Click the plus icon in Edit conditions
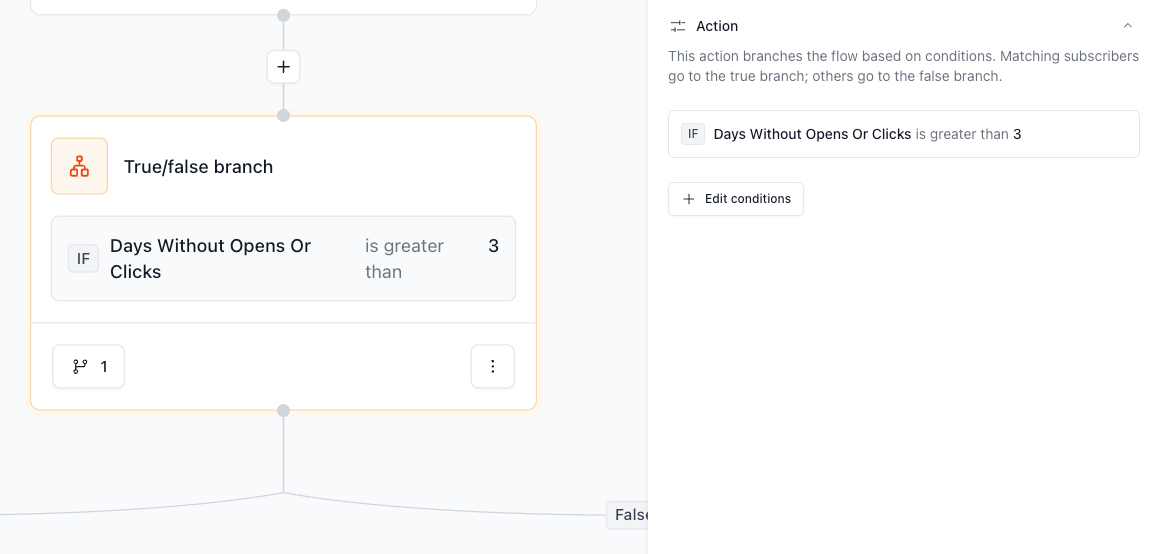Viewport: 1151px width, 554px height. 688,199
